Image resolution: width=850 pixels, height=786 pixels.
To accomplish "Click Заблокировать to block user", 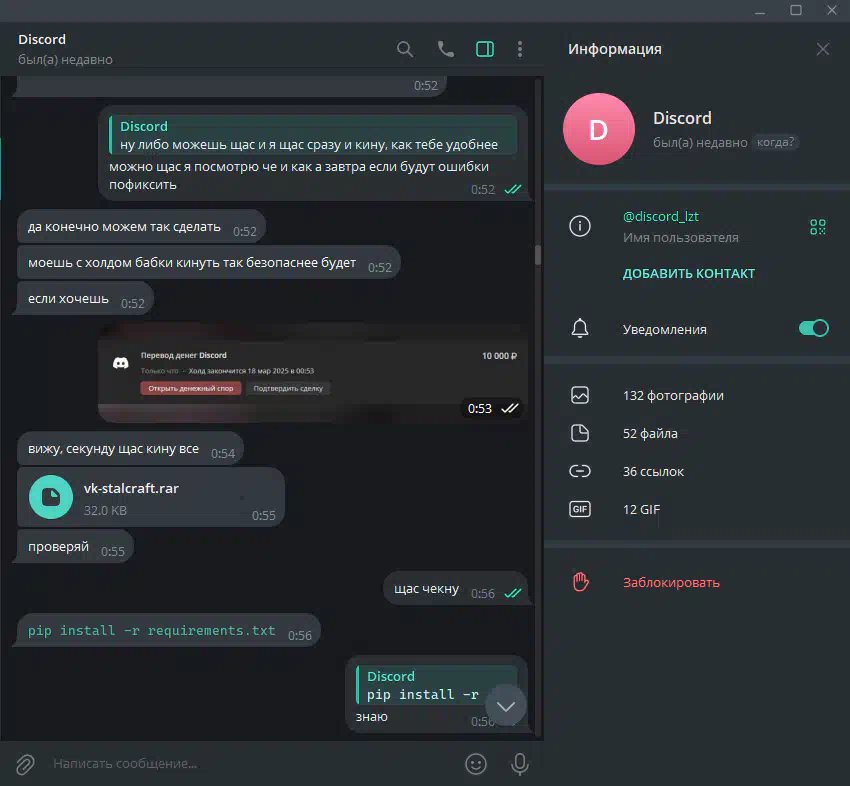I will coord(671,582).
